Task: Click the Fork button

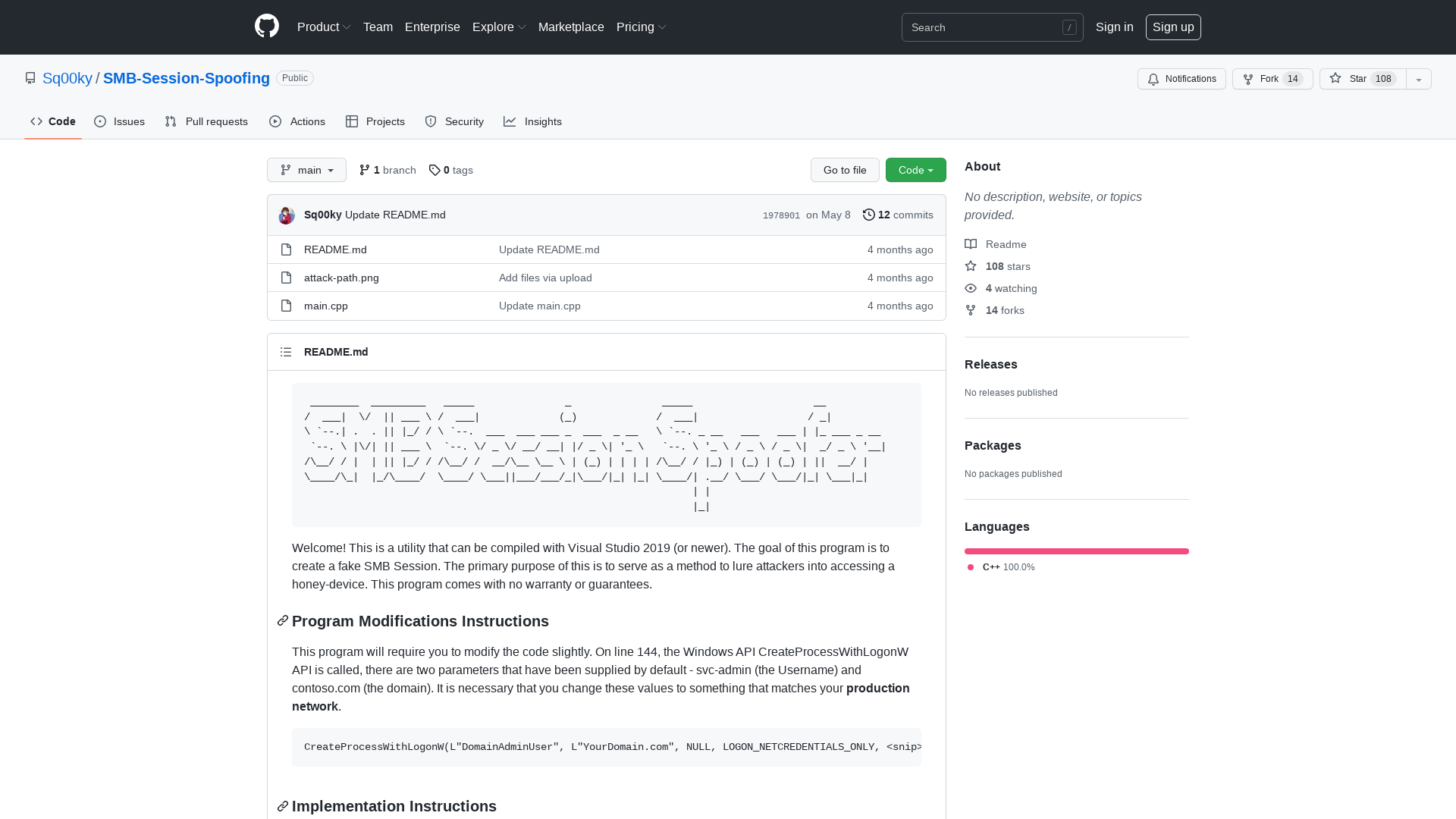Action: [x=1272, y=79]
